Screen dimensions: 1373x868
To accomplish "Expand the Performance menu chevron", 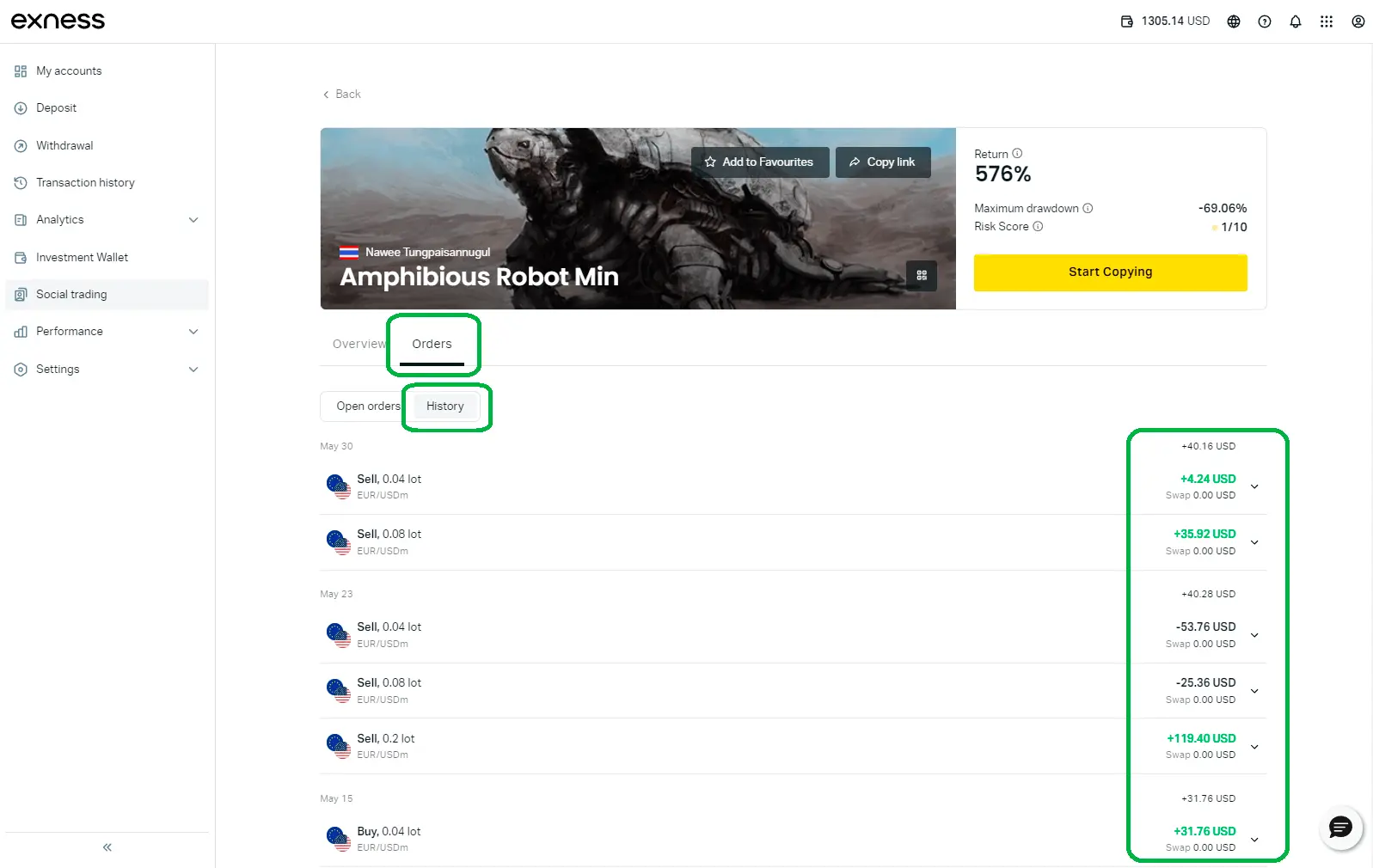I will point(193,332).
